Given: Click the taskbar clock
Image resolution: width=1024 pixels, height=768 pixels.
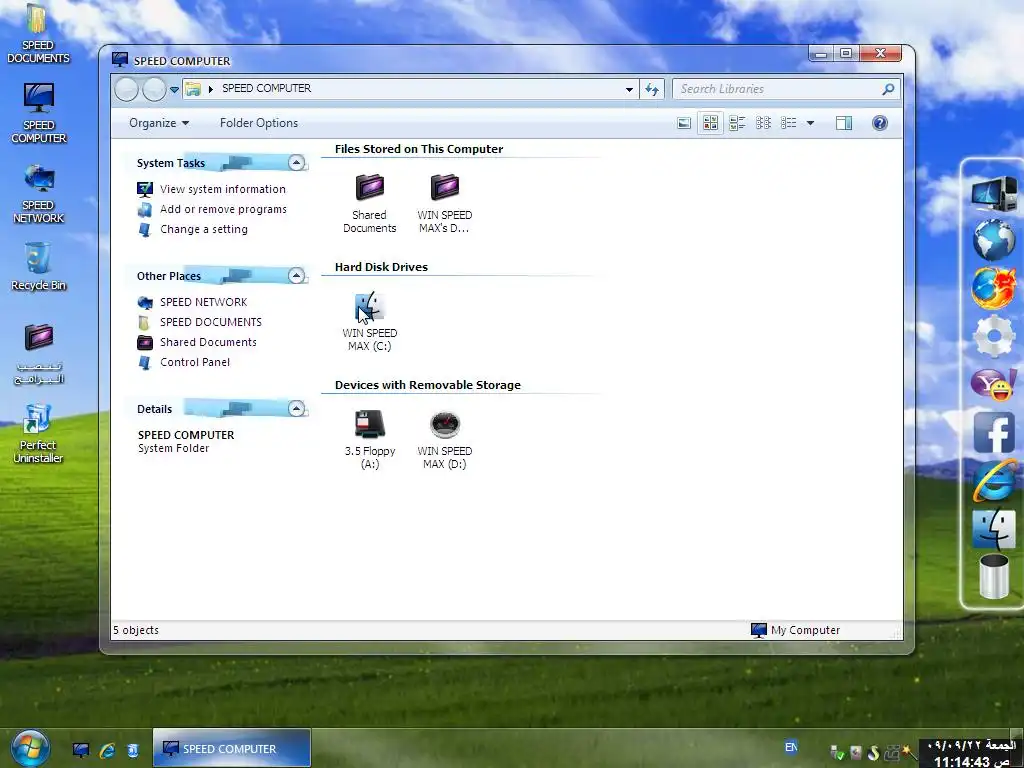Looking at the screenshot, I should point(971,754).
